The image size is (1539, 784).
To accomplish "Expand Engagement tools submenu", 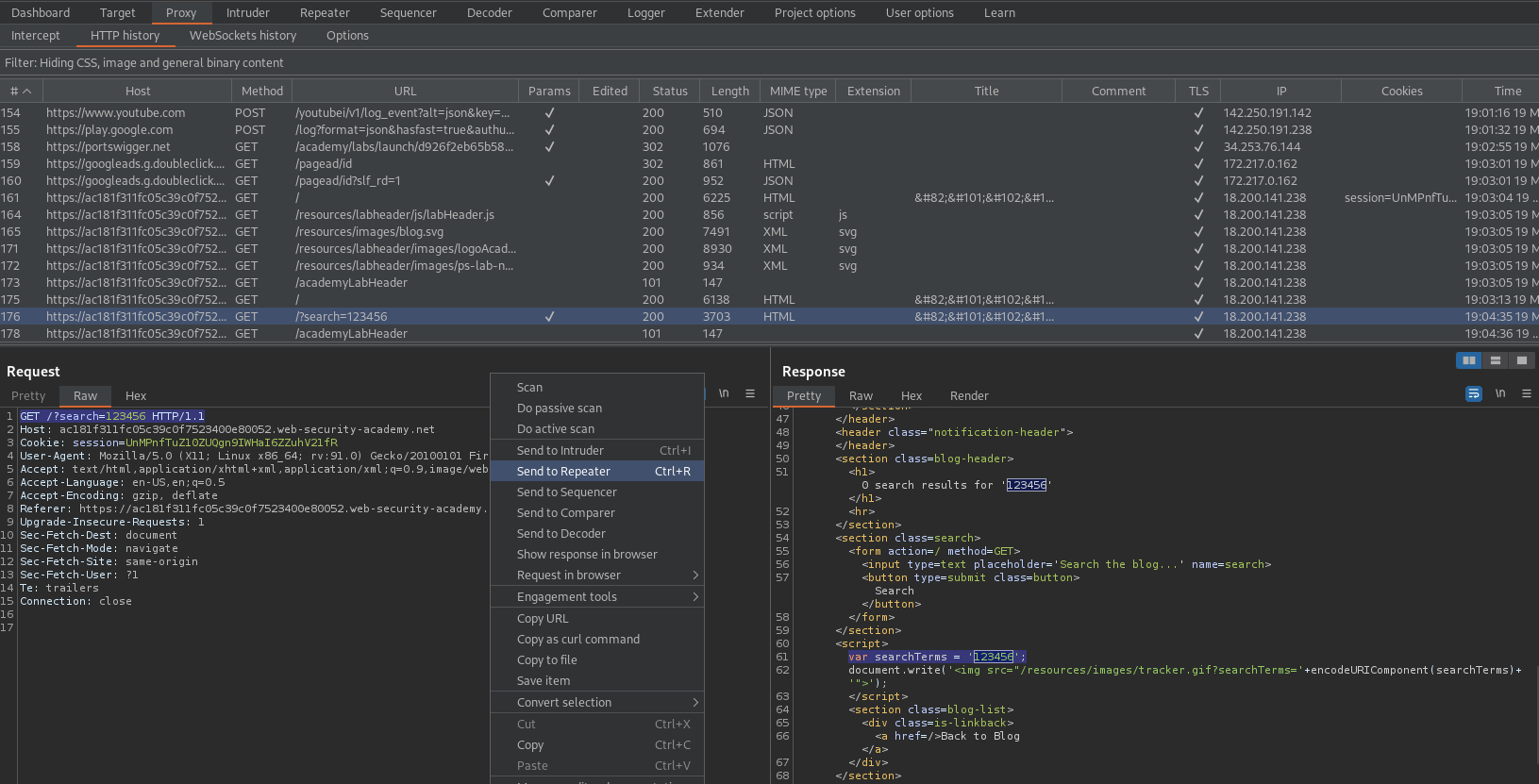I will click(597, 596).
